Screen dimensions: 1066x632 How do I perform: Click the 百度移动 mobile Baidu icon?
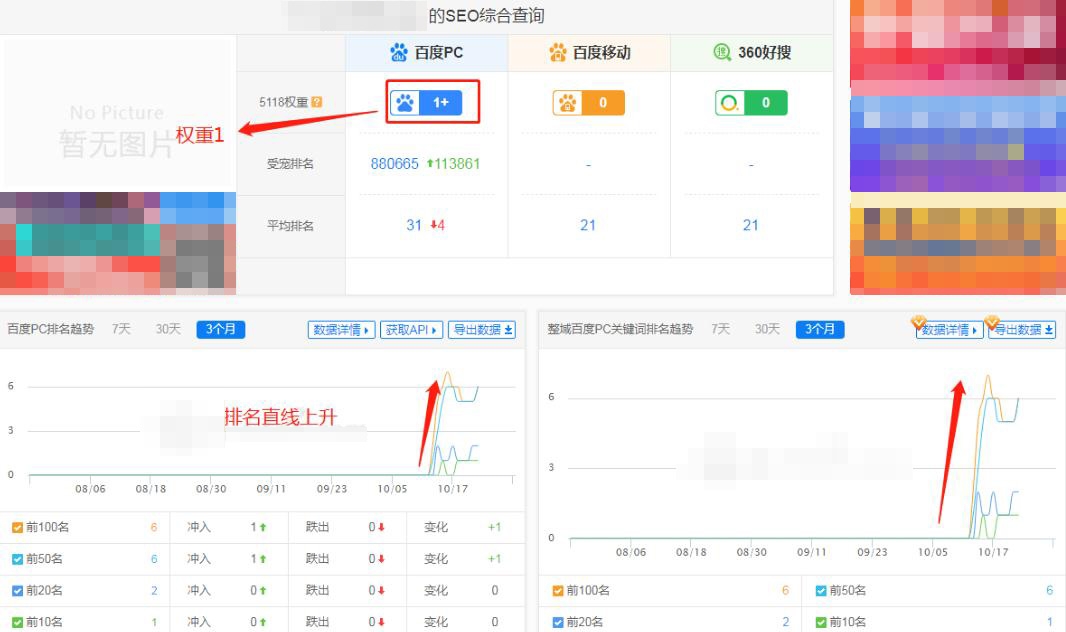(x=559, y=52)
